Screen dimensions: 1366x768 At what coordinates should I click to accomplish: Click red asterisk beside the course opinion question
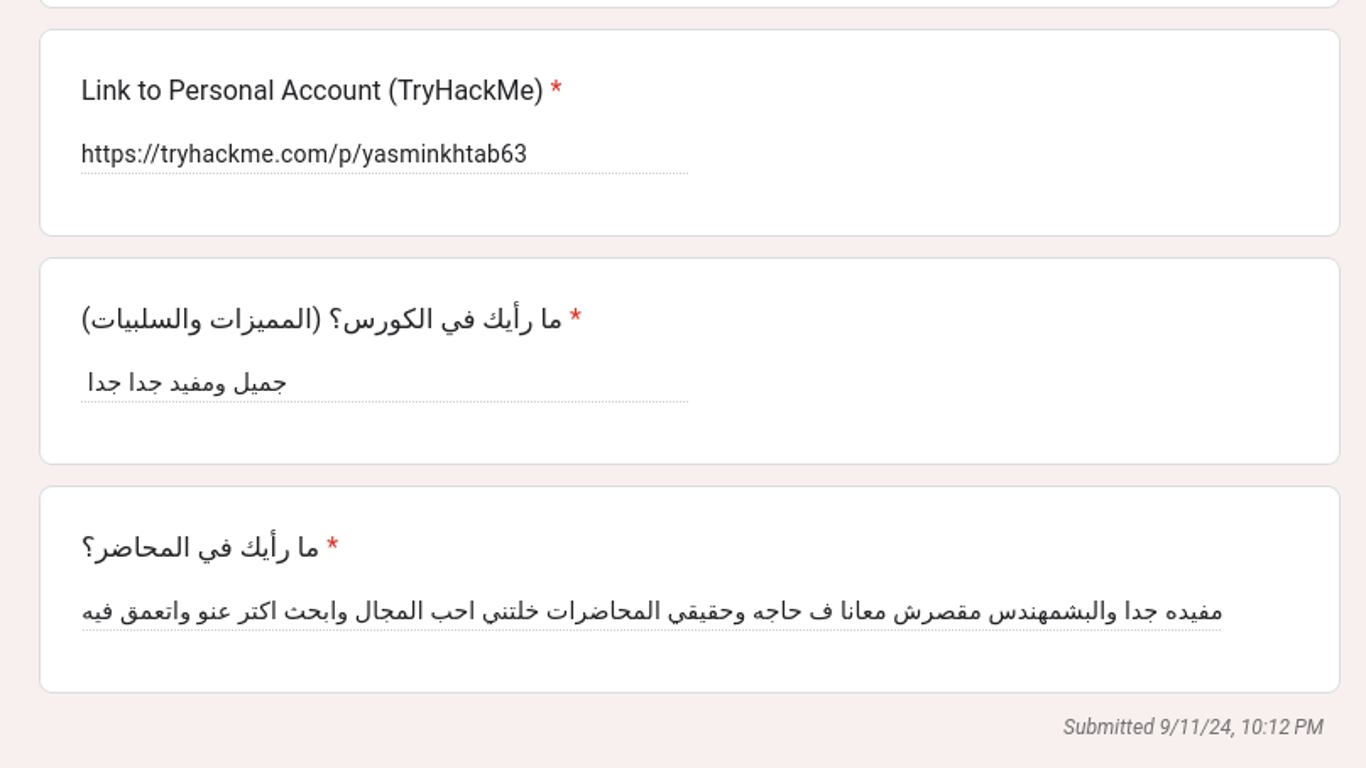click(575, 317)
